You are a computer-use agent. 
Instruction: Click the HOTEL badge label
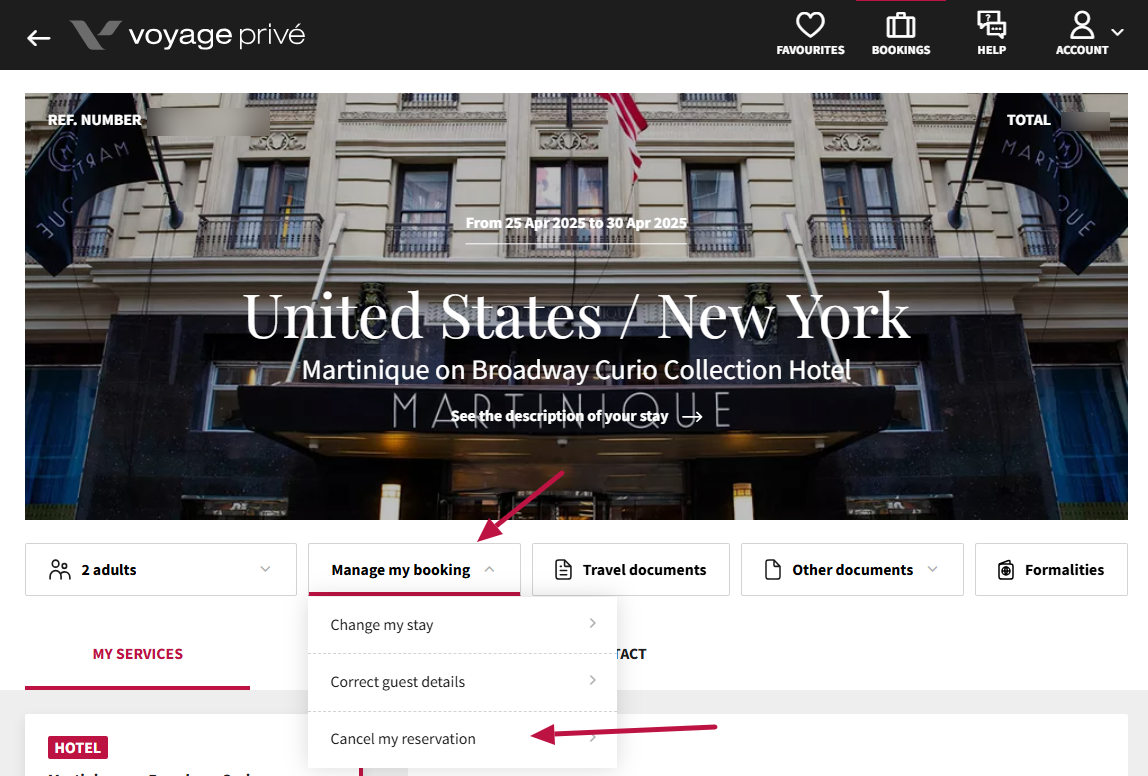(x=78, y=747)
